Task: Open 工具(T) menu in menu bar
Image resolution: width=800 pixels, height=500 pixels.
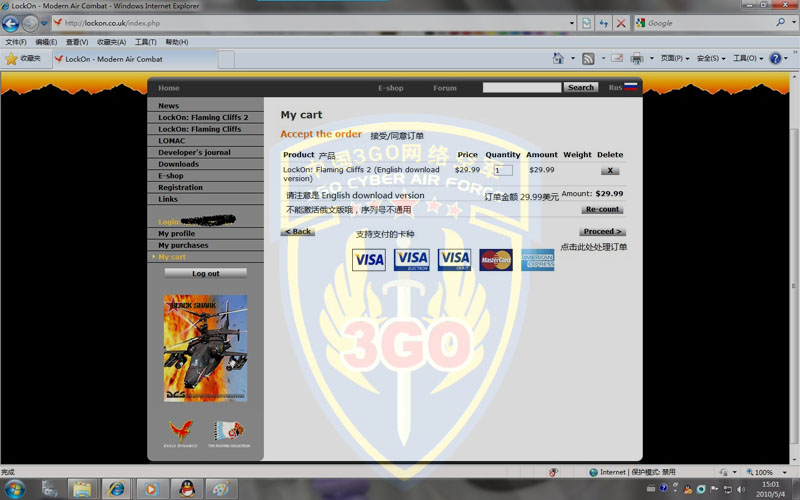Action: coord(145,42)
